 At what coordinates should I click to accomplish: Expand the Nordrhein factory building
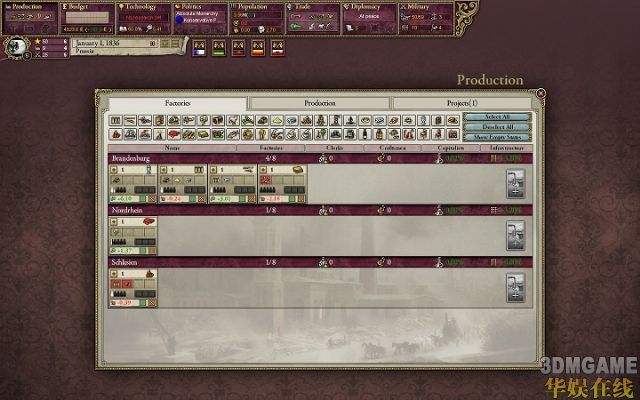(x=113, y=222)
